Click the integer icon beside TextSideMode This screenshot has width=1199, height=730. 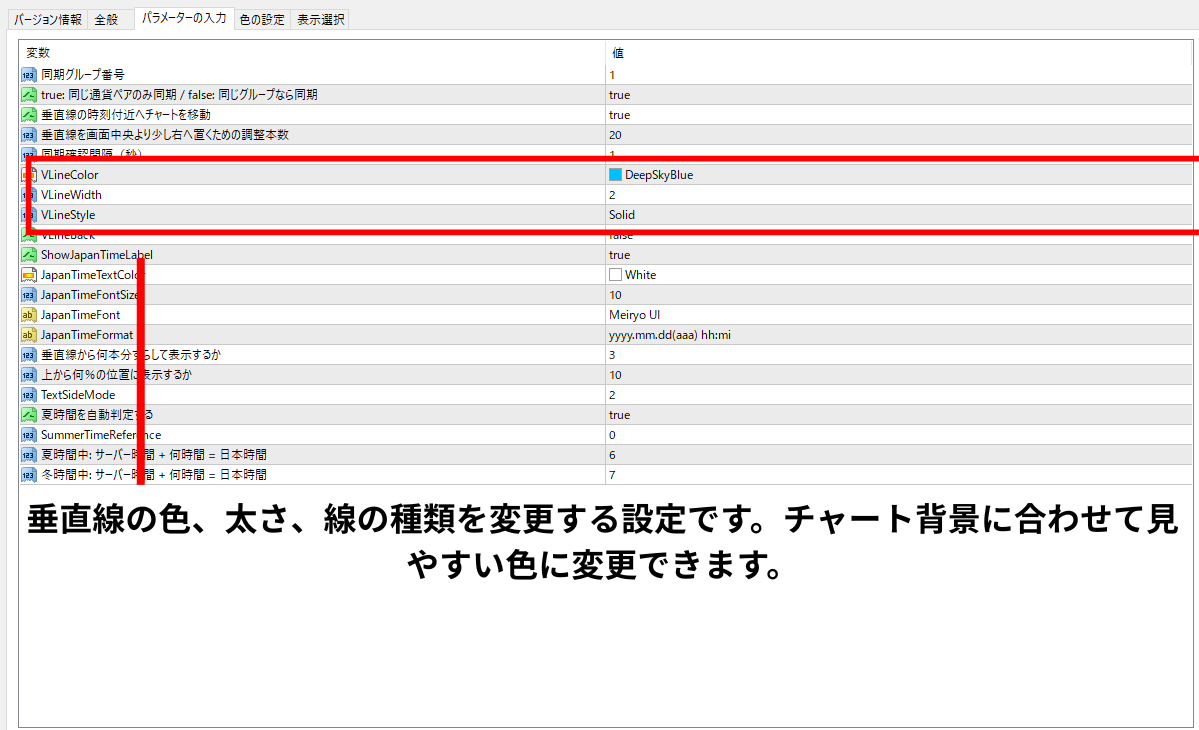tap(28, 395)
